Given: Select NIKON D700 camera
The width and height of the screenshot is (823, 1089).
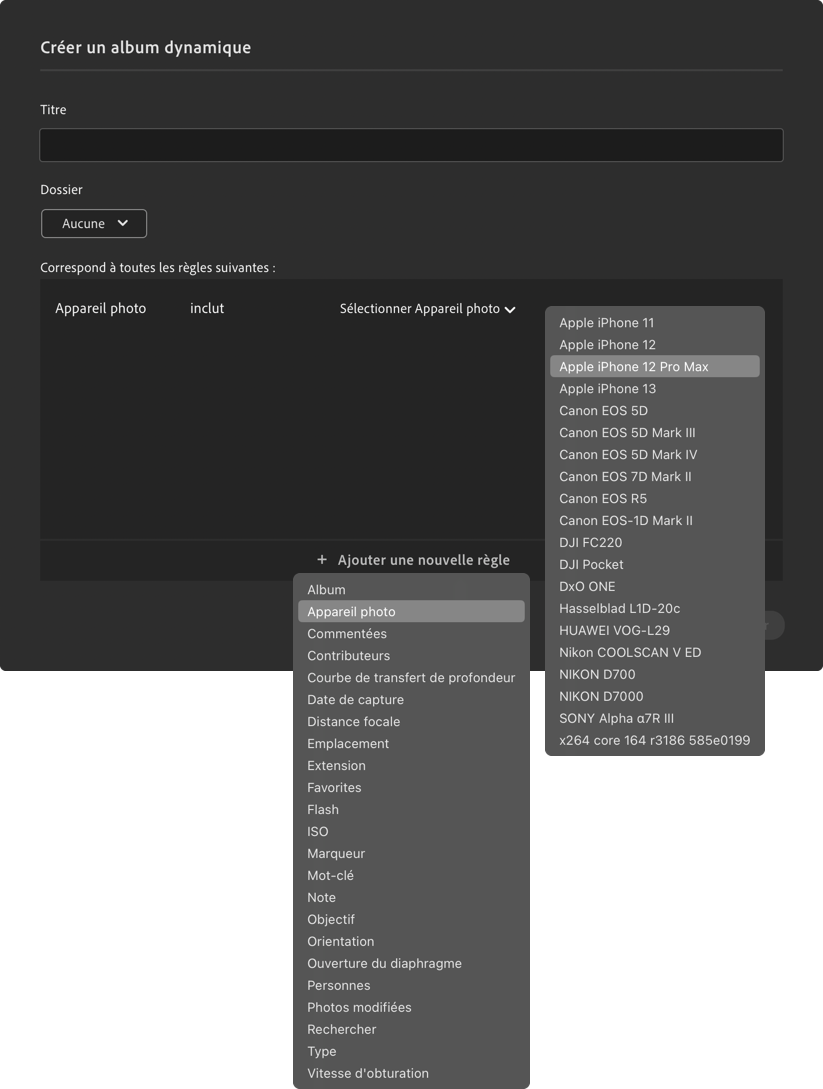Looking at the screenshot, I should pos(655,674).
